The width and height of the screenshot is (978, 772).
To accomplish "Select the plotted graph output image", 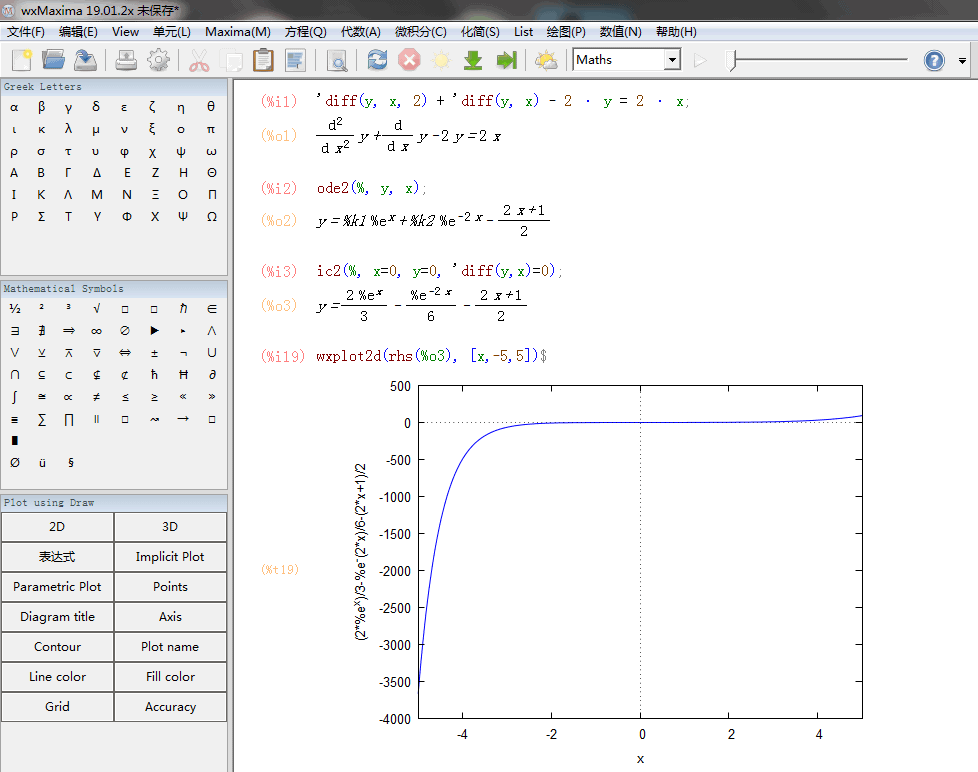I will 608,571.
